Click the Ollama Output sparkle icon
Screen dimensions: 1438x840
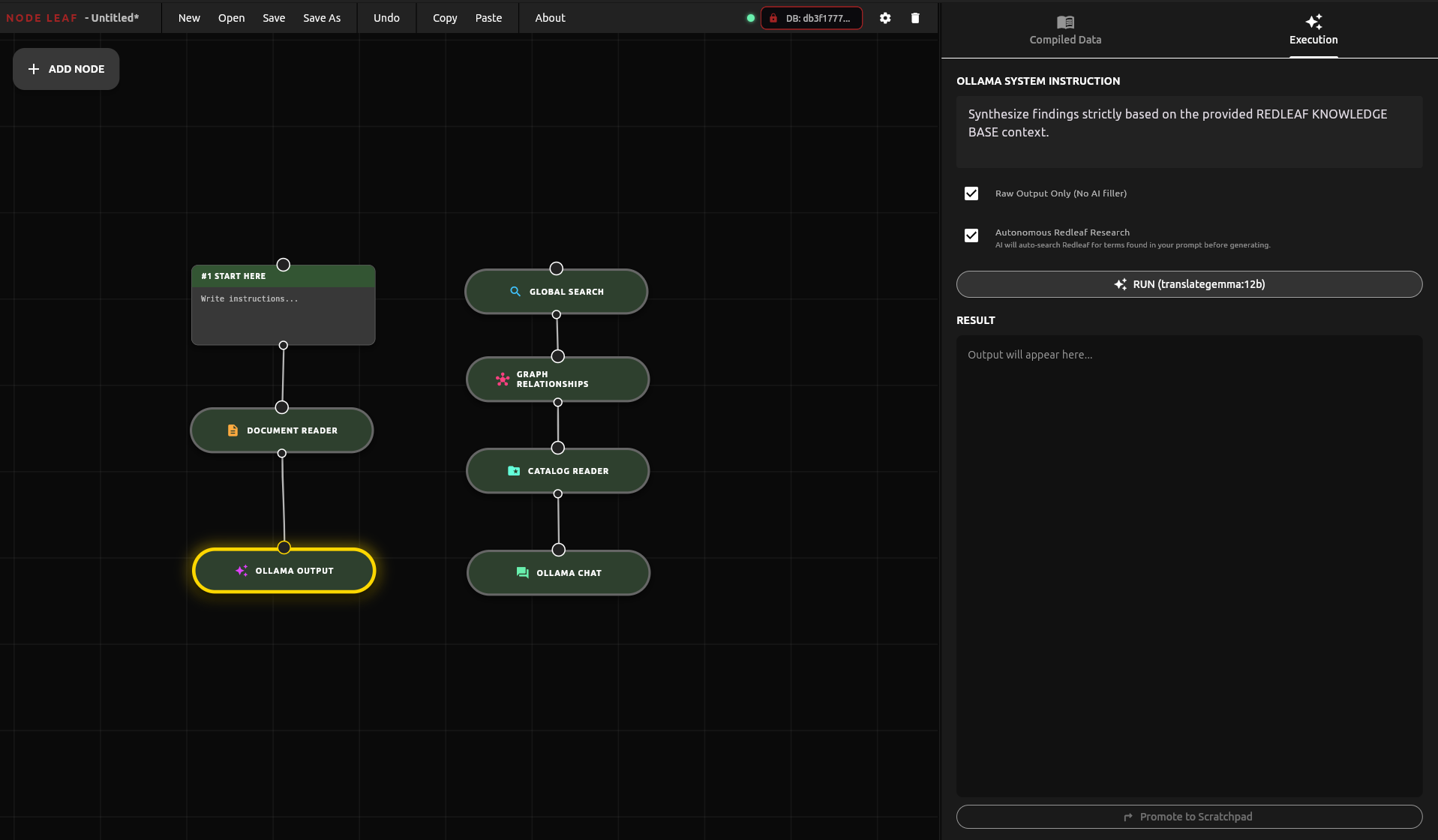click(242, 571)
